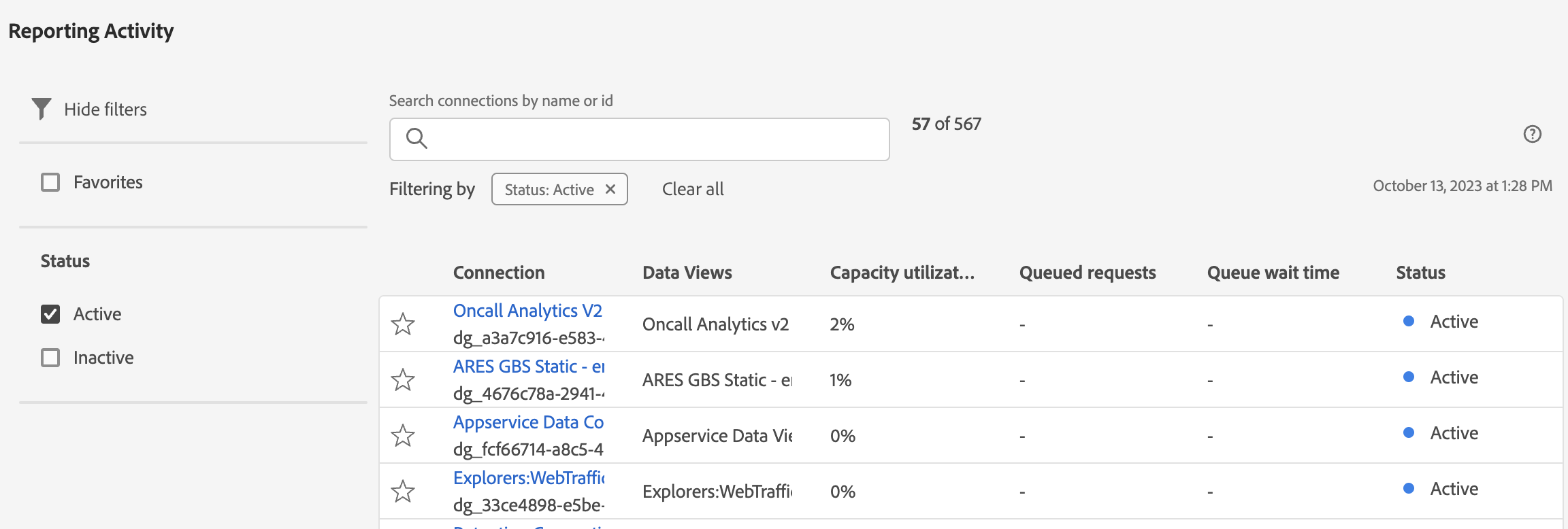Screen dimensions: 1568x529
Task: Click the help question mark icon
Action: click(1532, 134)
